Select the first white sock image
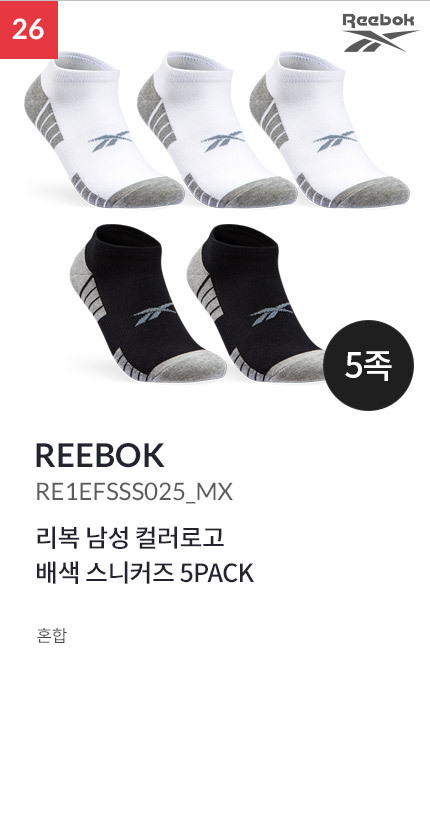Image resolution: width=430 pixels, height=829 pixels. [x=104, y=129]
